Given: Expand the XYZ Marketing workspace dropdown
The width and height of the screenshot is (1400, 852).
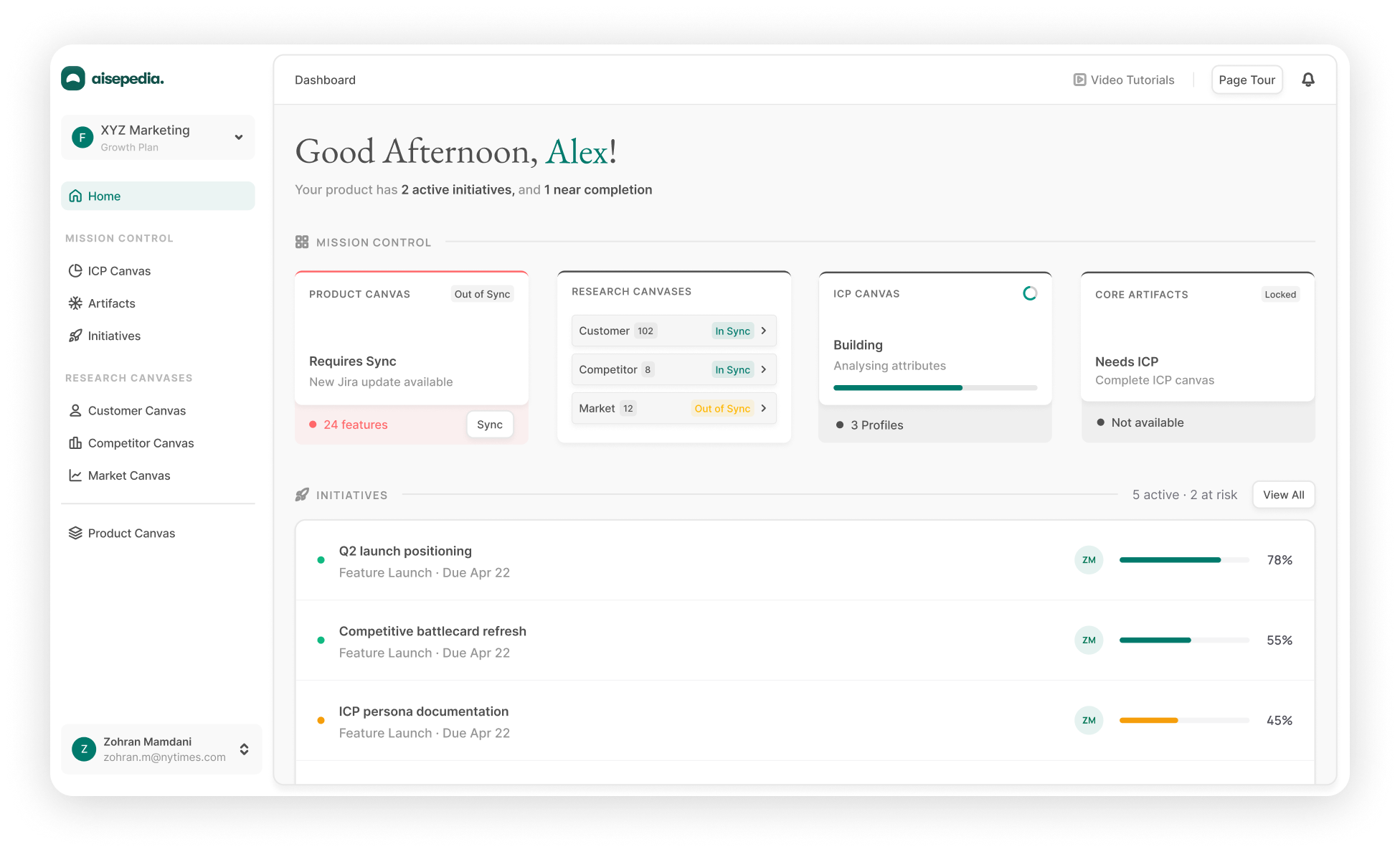Looking at the screenshot, I should (239, 137).
